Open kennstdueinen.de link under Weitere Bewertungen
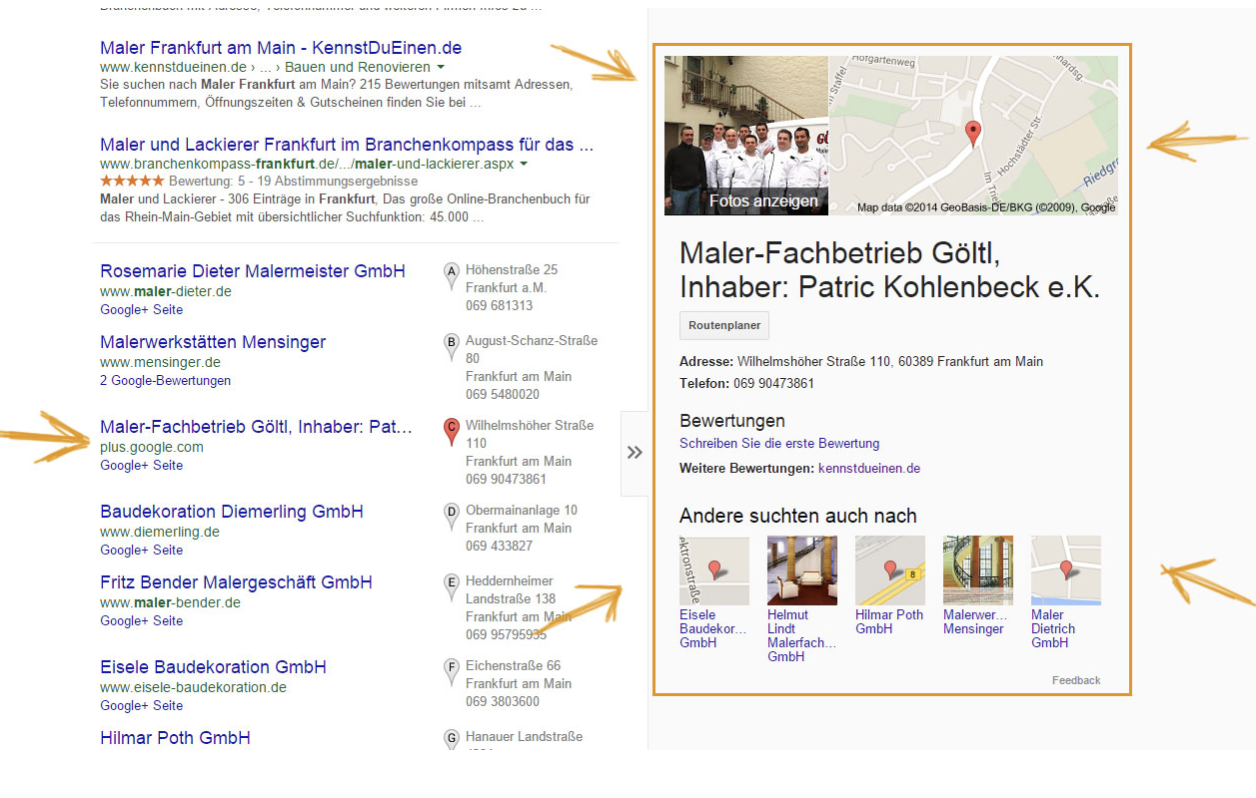This screenshot has height=798, width=1256. click(869, 468)
